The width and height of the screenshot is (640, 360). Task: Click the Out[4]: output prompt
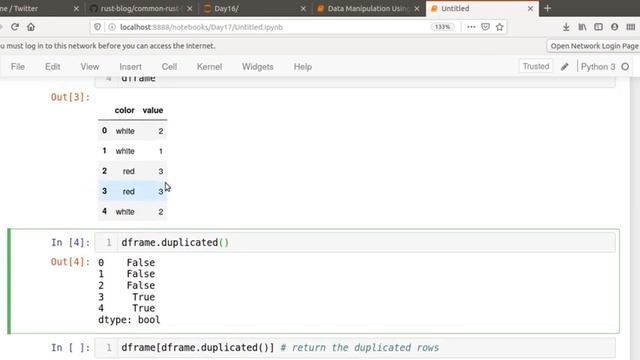70,262
